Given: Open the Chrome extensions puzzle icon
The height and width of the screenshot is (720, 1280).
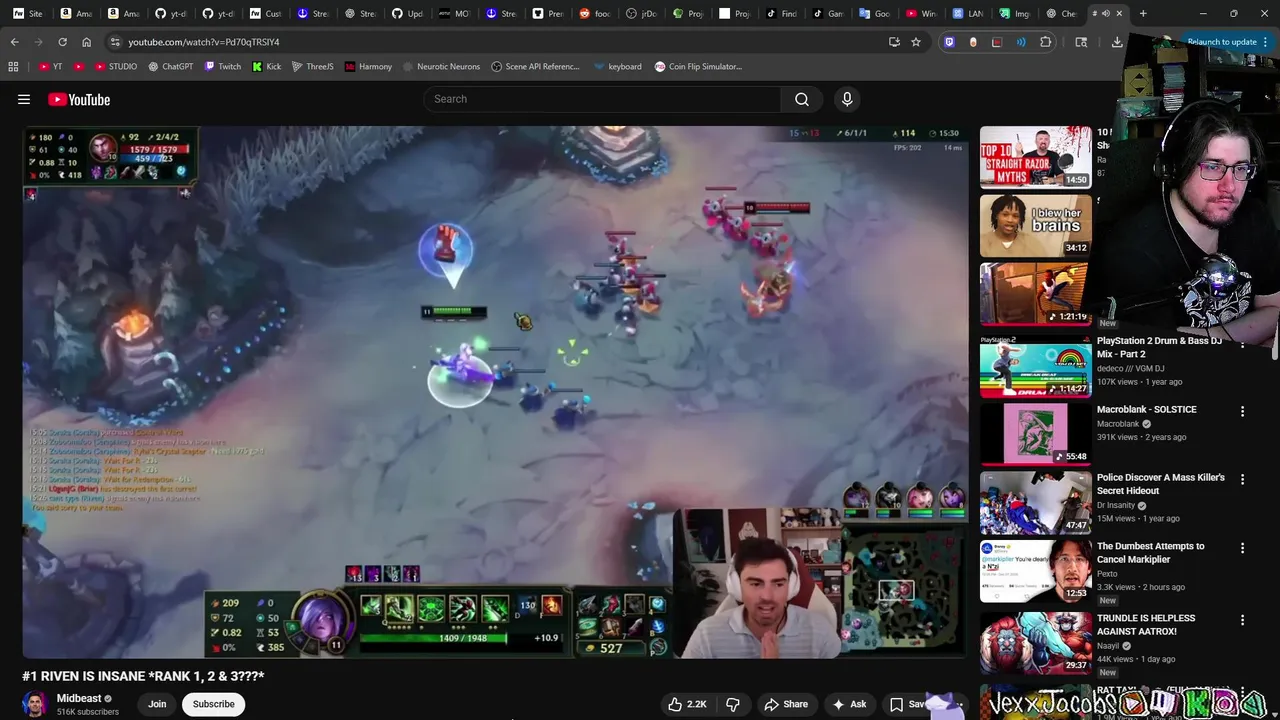Looking at the screenshot, I should tap(1045, 42).
